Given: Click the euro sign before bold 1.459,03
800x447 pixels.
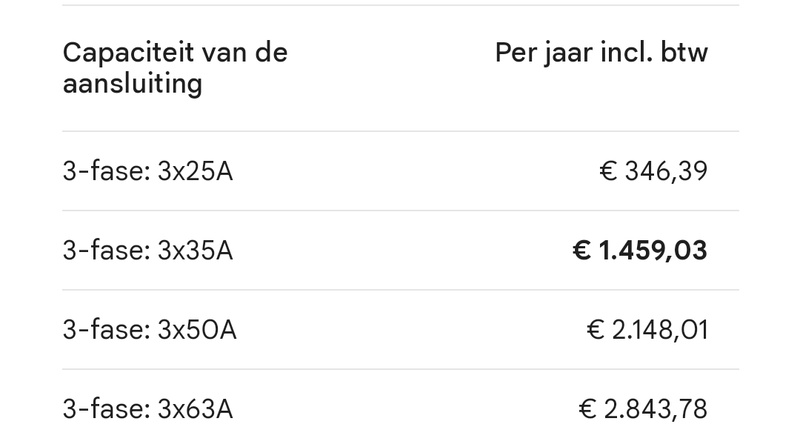Looking at the screenshot, I should [x=581, y=250].
